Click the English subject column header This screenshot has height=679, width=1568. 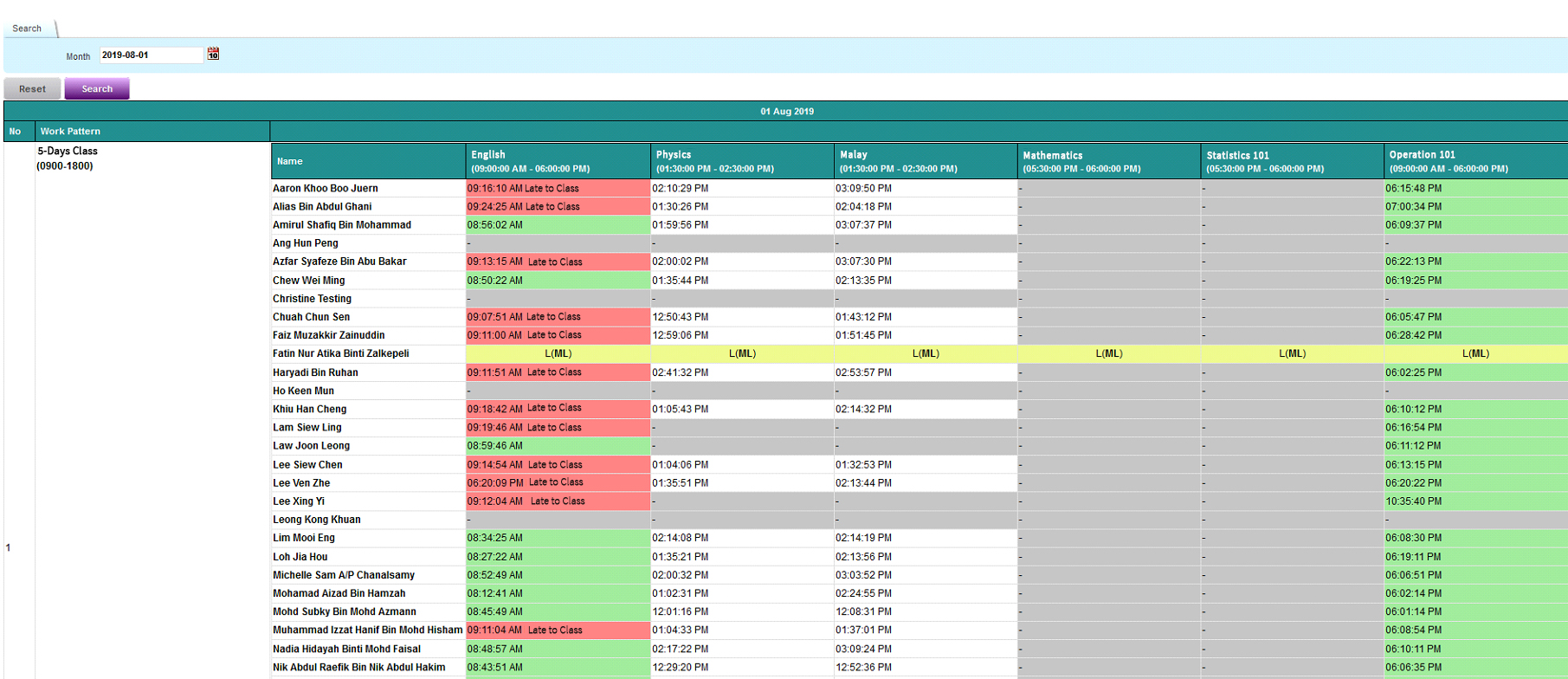558,161
